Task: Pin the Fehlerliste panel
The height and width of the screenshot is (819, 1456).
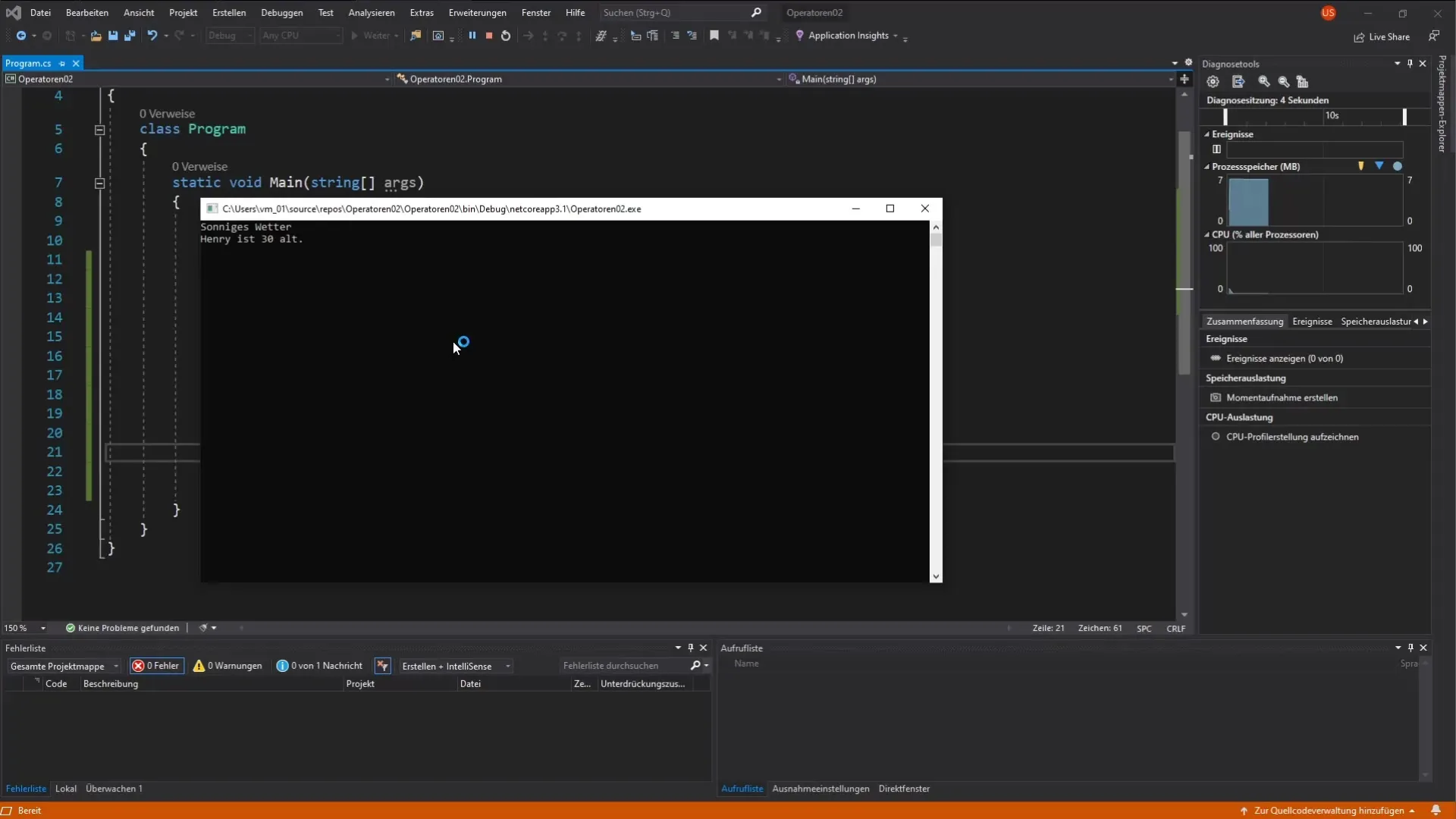Action: [x=690, y=648]
